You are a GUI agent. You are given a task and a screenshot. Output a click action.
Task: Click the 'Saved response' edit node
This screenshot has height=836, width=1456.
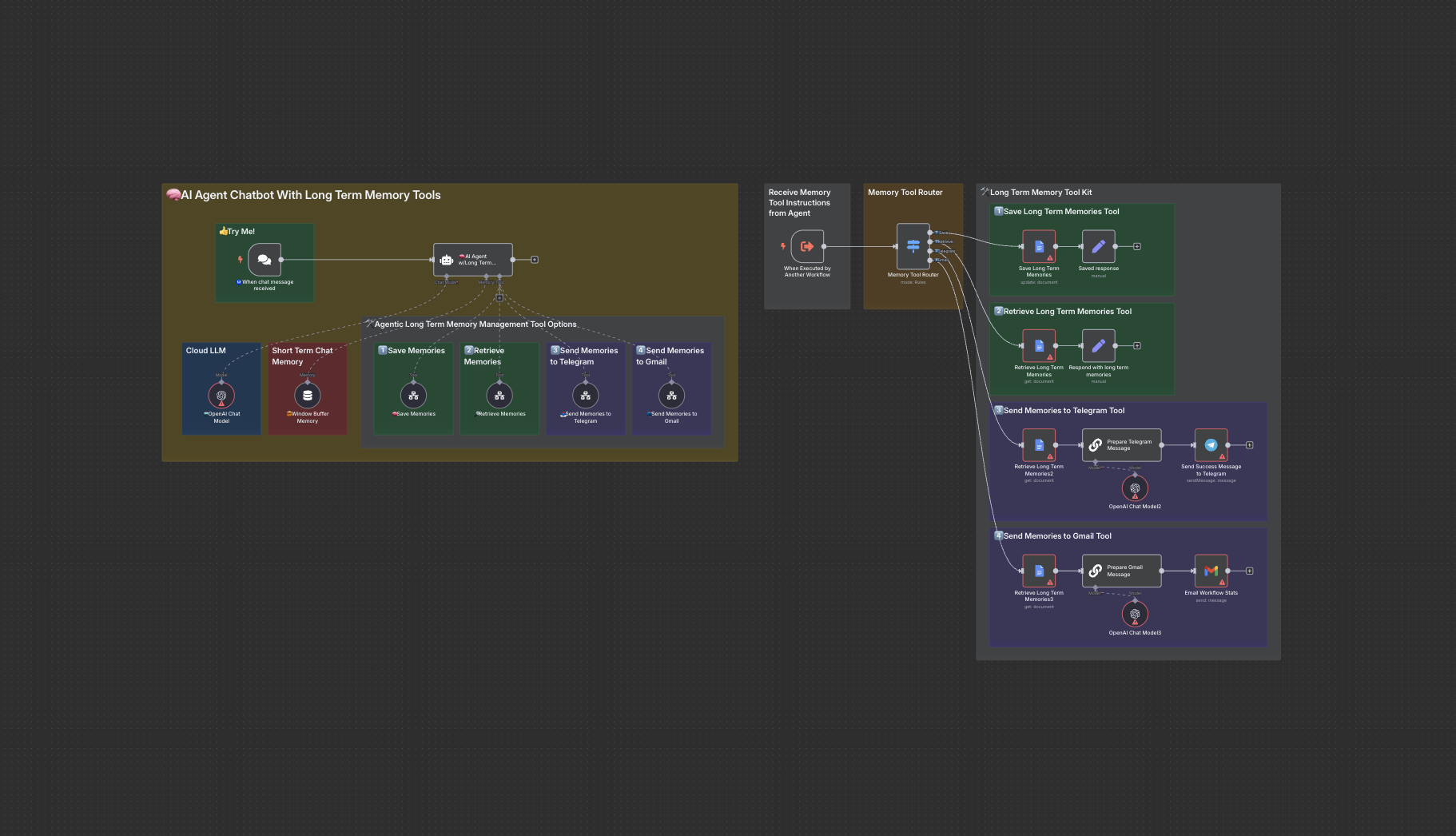pyautogui.click(x=1098, y=246)
